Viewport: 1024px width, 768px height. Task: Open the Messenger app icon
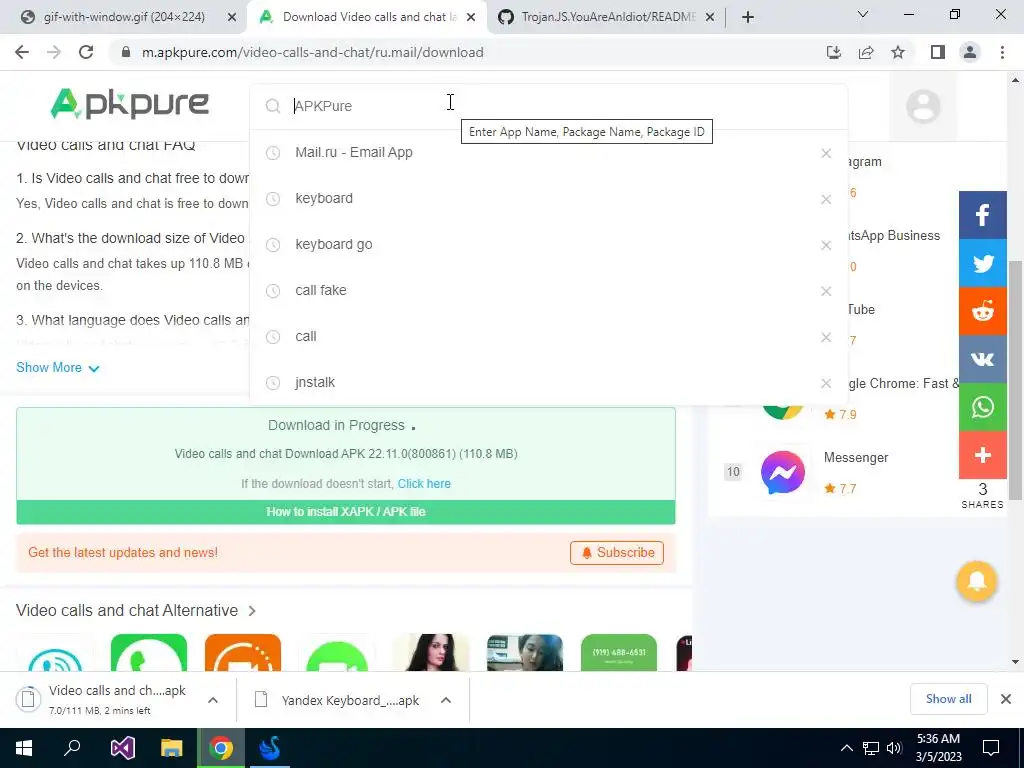click(782, 472)
